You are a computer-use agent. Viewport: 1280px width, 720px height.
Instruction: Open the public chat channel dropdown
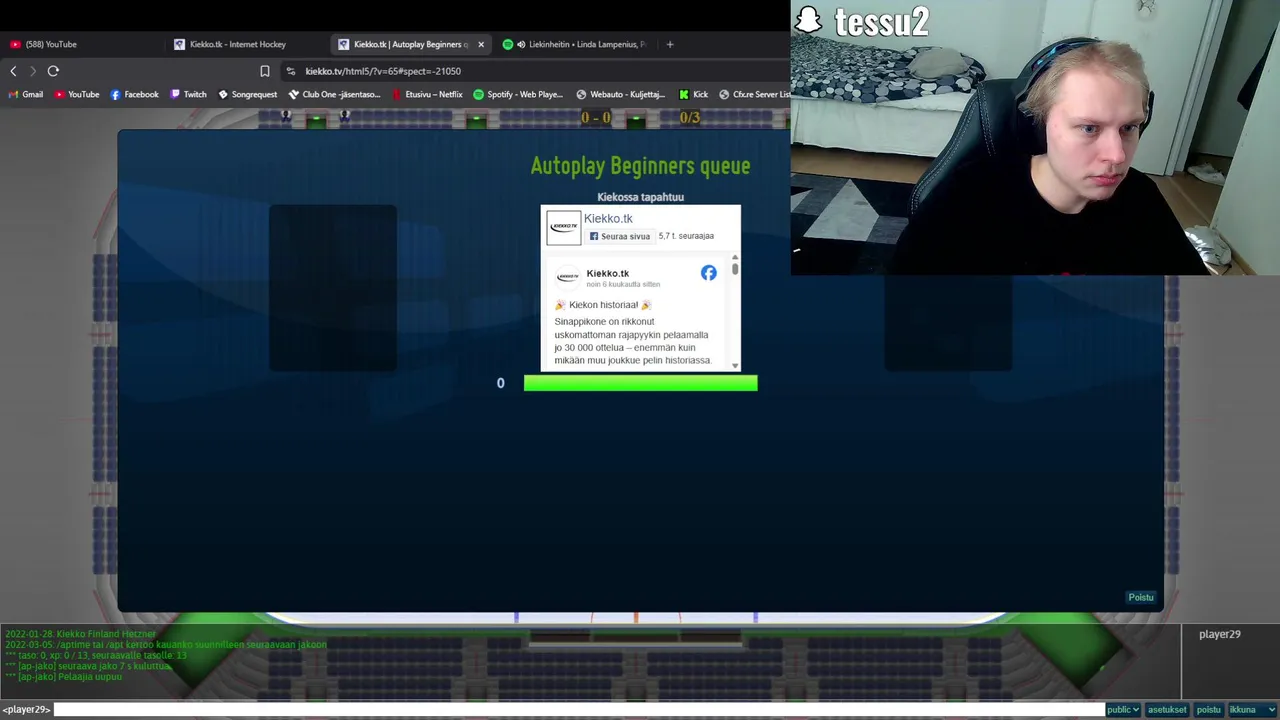pyautogui.click(x=1122, y=710)
